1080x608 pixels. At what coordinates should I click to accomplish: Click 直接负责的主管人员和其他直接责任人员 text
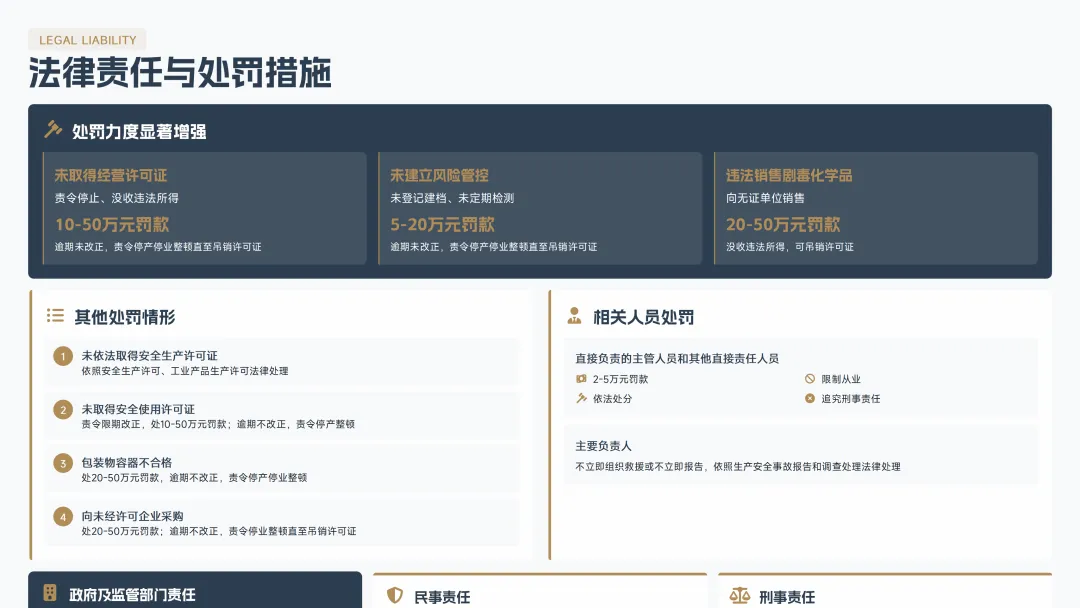coord(677,358)
